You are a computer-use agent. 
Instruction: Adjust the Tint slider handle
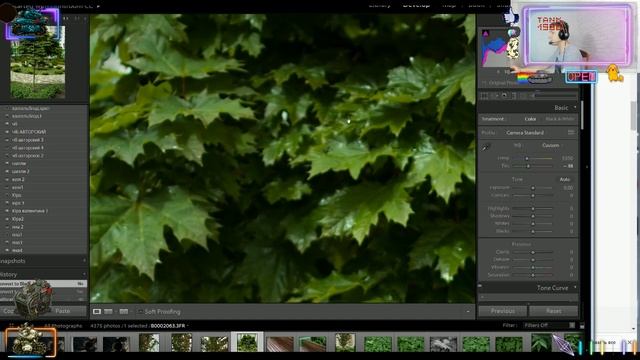[x=528, y=166]
